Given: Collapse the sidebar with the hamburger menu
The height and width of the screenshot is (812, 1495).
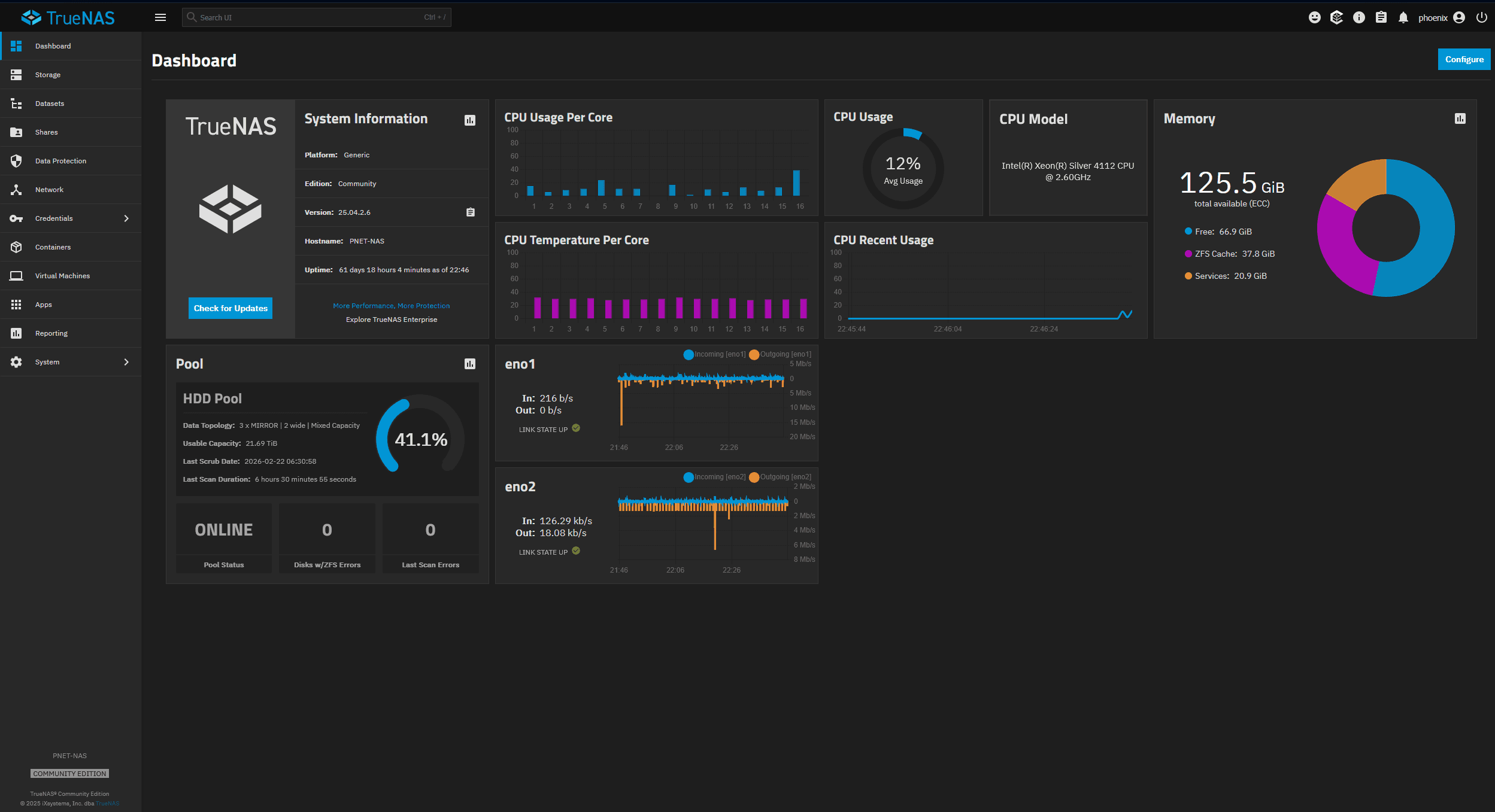Looking at the screenshot, I should [x=160, y=17].
